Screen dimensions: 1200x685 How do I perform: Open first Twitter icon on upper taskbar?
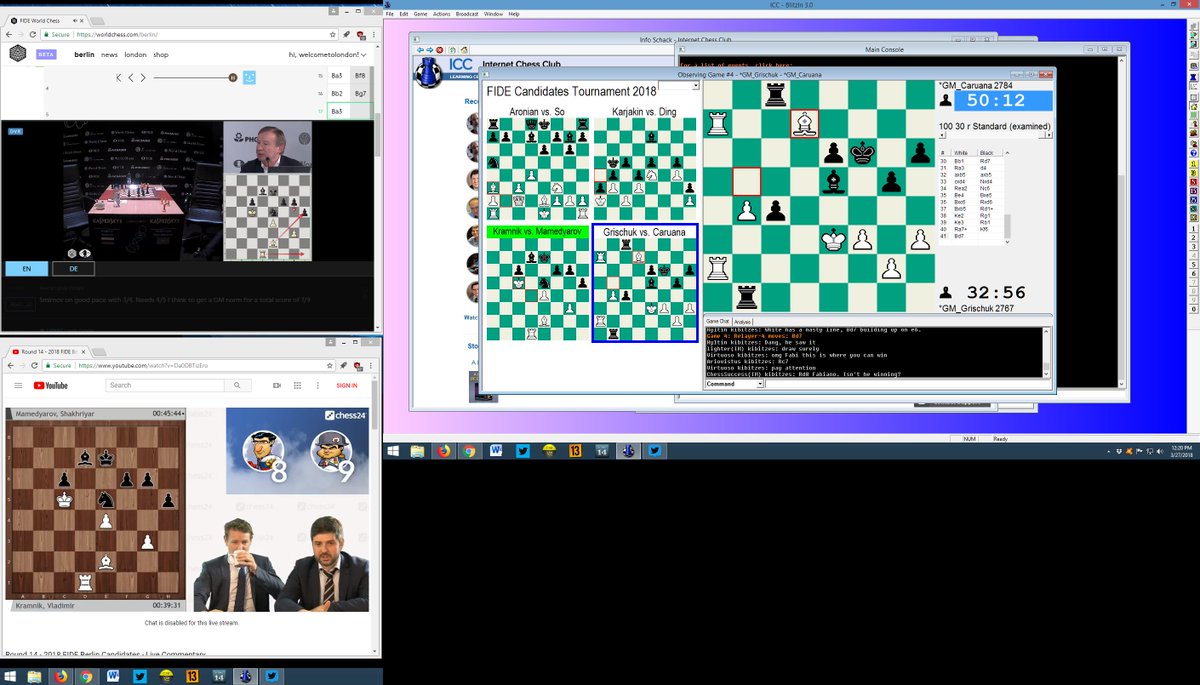pos(523,451)
